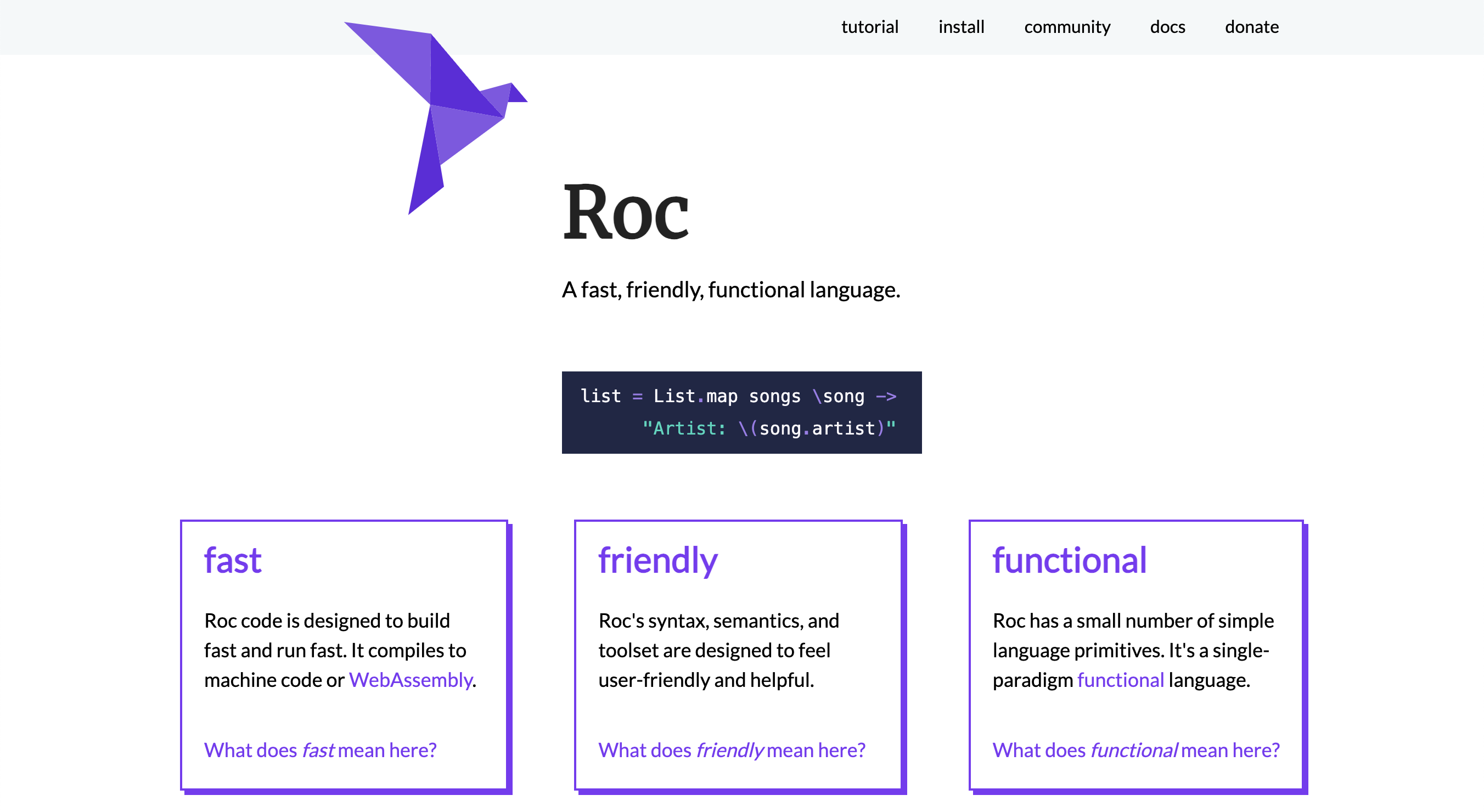Open 'What does friendly mean here?'
The image size is (1484, 812).
[x=732, y=750]
